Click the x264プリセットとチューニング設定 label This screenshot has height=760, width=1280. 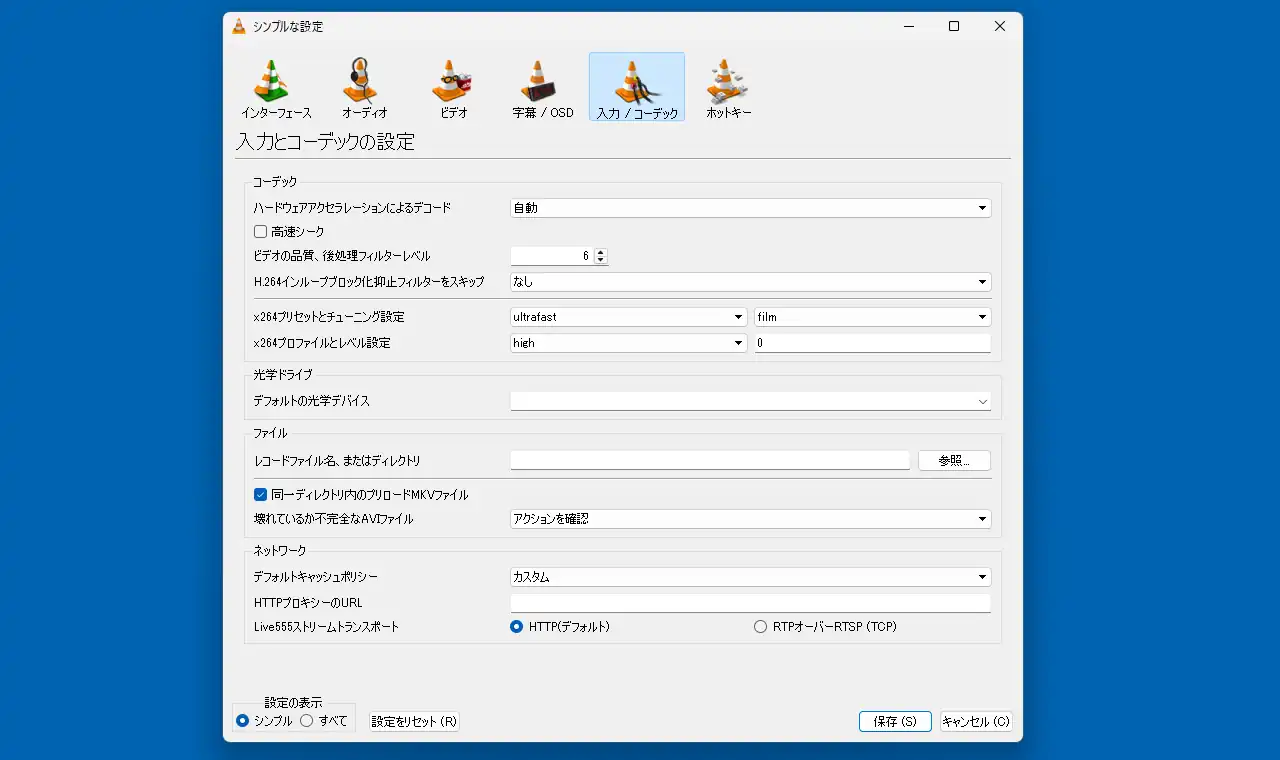click(329, 317)
